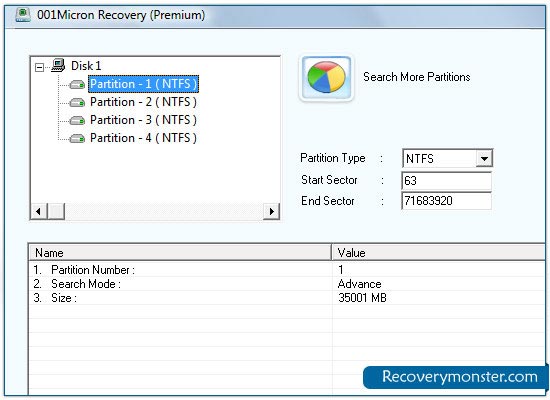Viewport: 550px width, 400px height.
Task: Click into the End Sector field
Action: point(447,201)
